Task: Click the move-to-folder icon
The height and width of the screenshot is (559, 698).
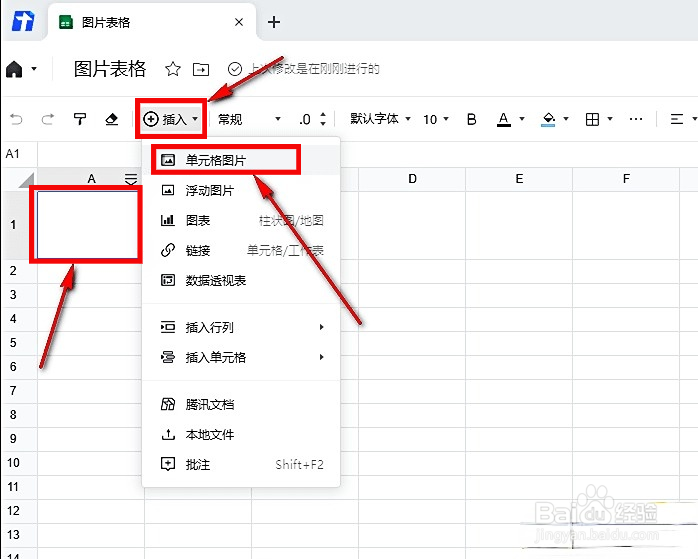Action: coord(201,69)
